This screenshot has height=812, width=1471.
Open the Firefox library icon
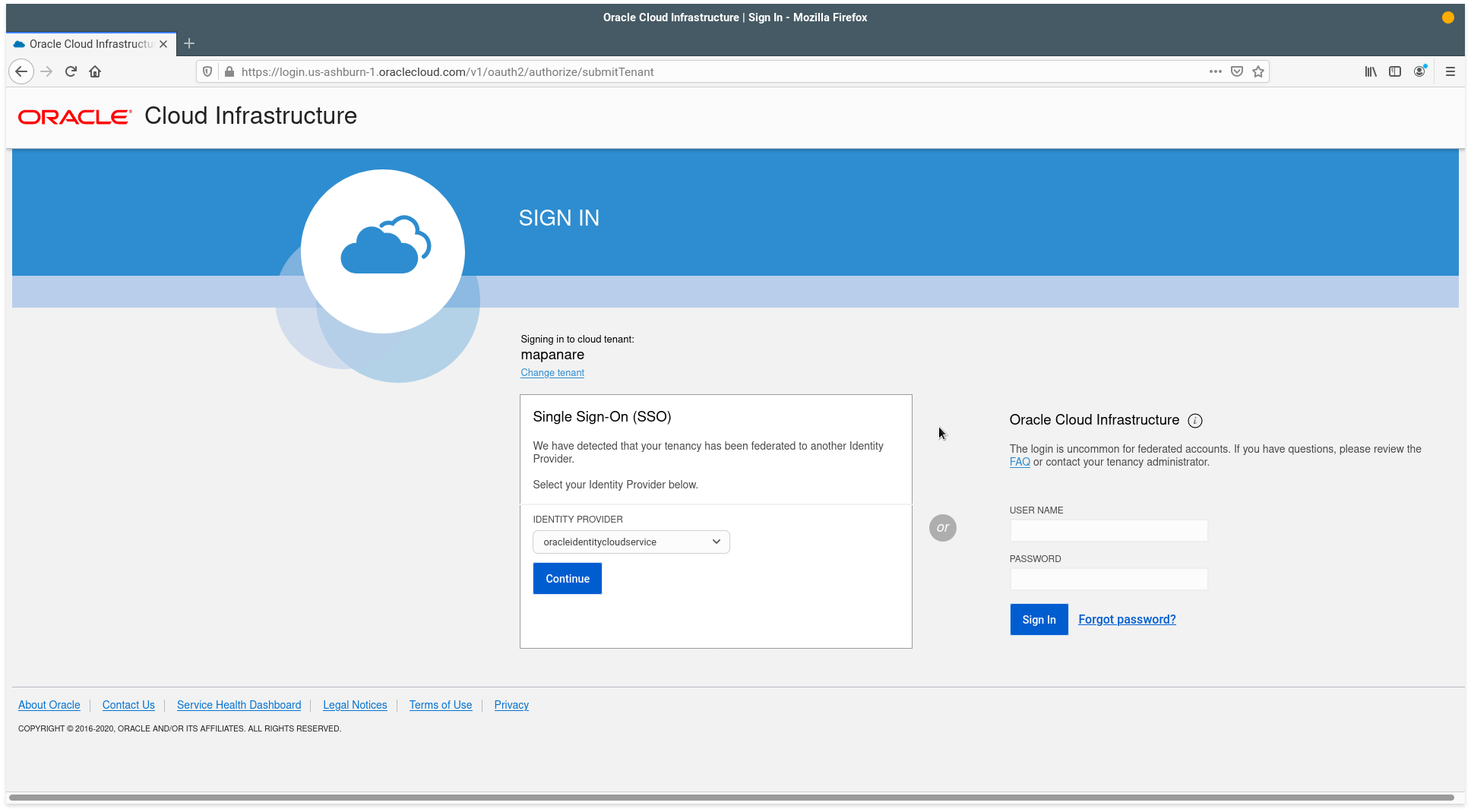click(1371, 71)
